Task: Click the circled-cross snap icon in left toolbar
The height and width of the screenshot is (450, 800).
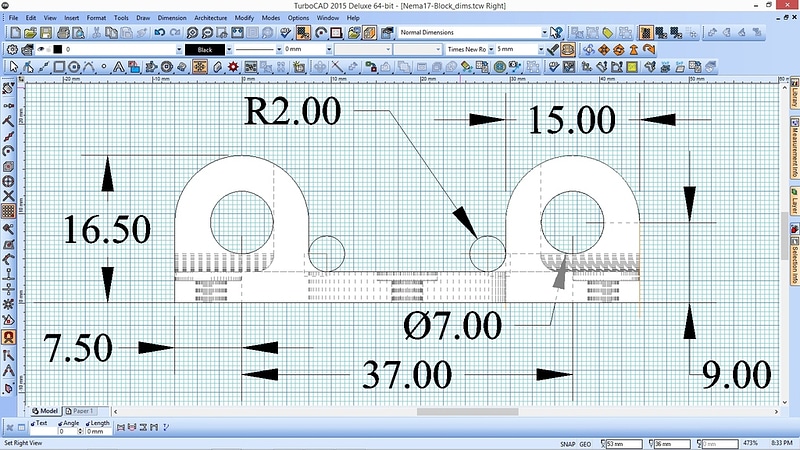Action: (x=8, y=181)
